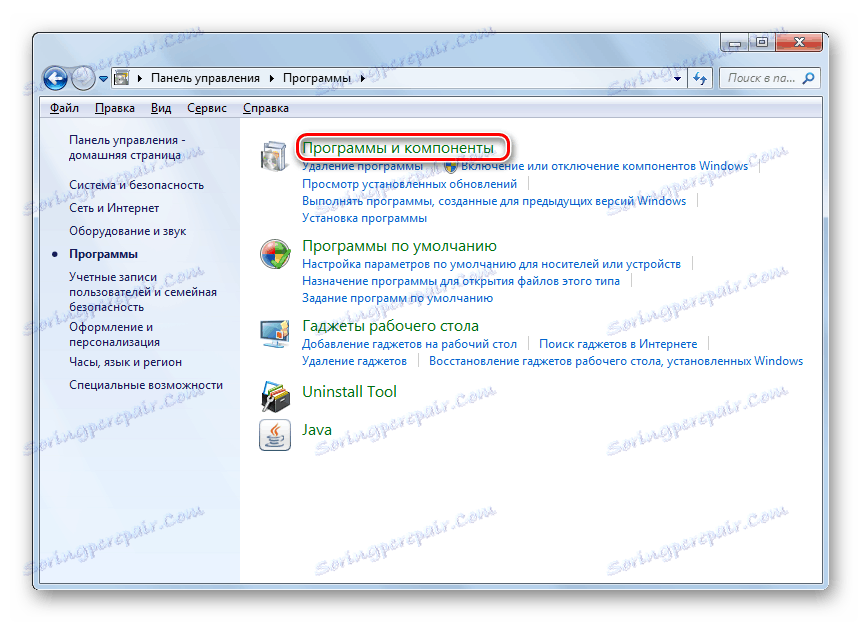Click Добавление гаджетов на рабочий стол
The height and width of the screenshot is (623, 862).
[x=409, y=344]
